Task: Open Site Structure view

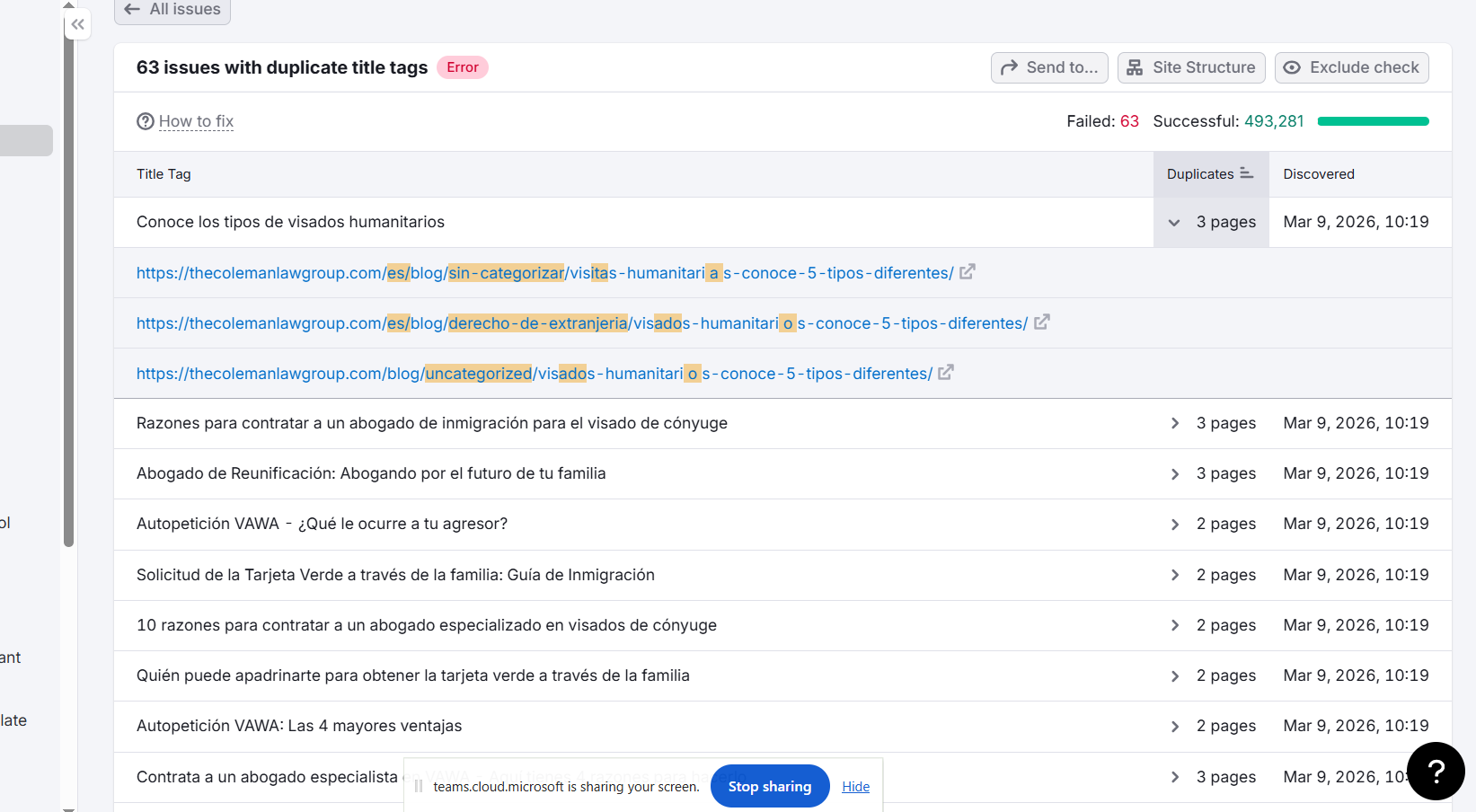Action: click(1191, 67)
